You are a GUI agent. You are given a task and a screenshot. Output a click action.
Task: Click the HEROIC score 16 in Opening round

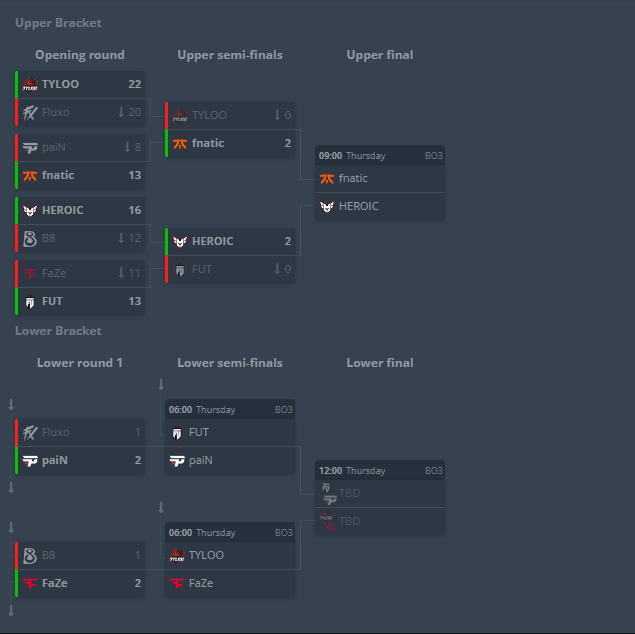[134, 211]
